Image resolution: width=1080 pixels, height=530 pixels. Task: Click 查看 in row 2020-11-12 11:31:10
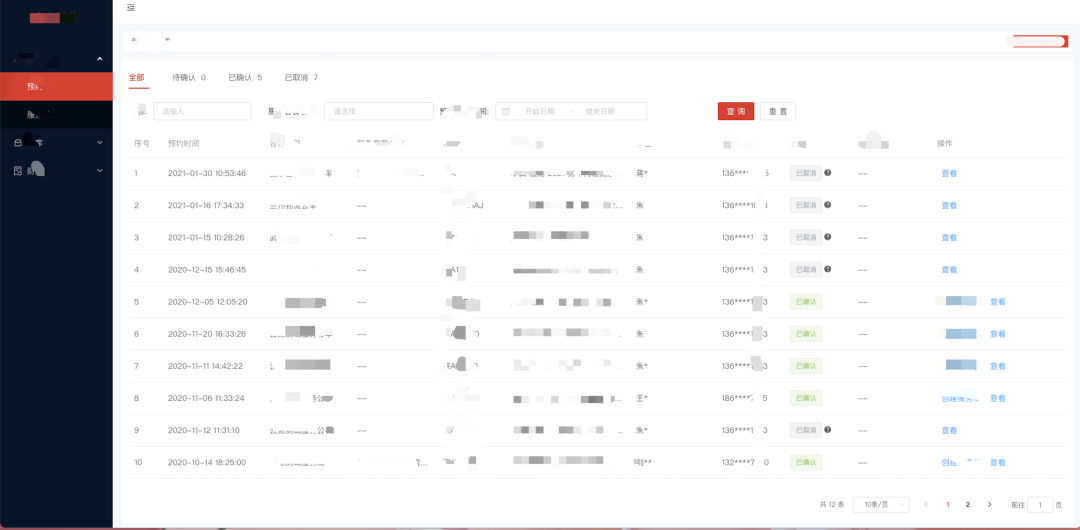pos(949,430)
